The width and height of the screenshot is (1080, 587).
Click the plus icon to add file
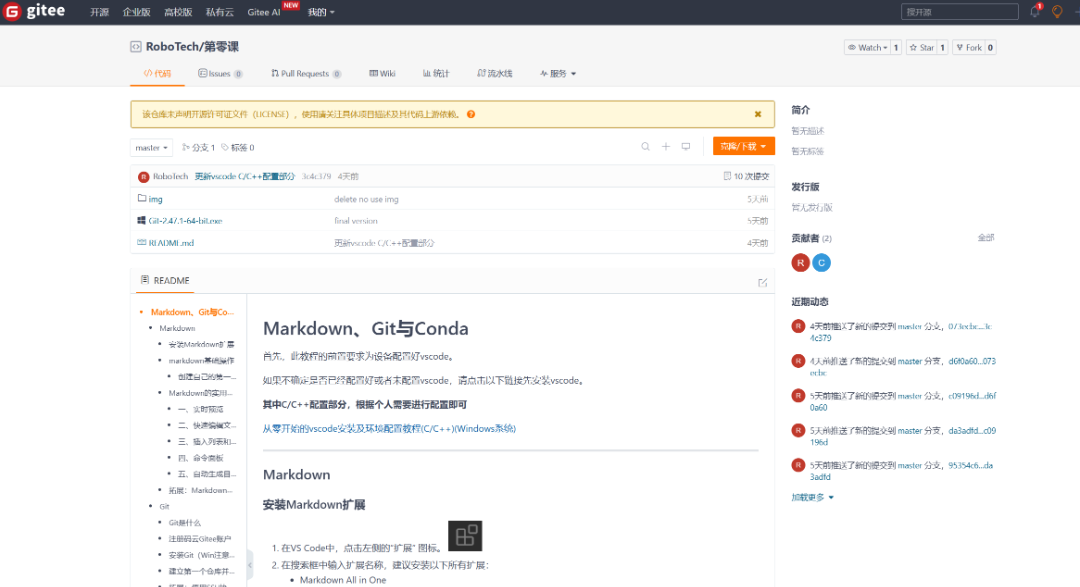[x=666, y=147]
